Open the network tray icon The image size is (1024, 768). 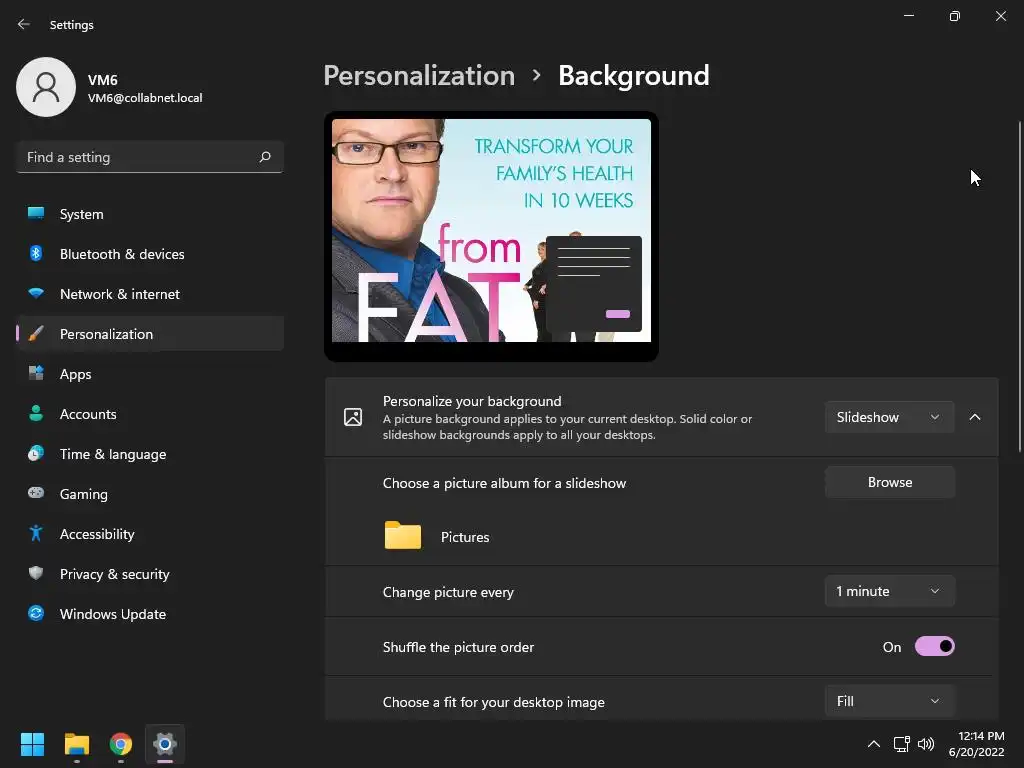[x=901, y=744]
